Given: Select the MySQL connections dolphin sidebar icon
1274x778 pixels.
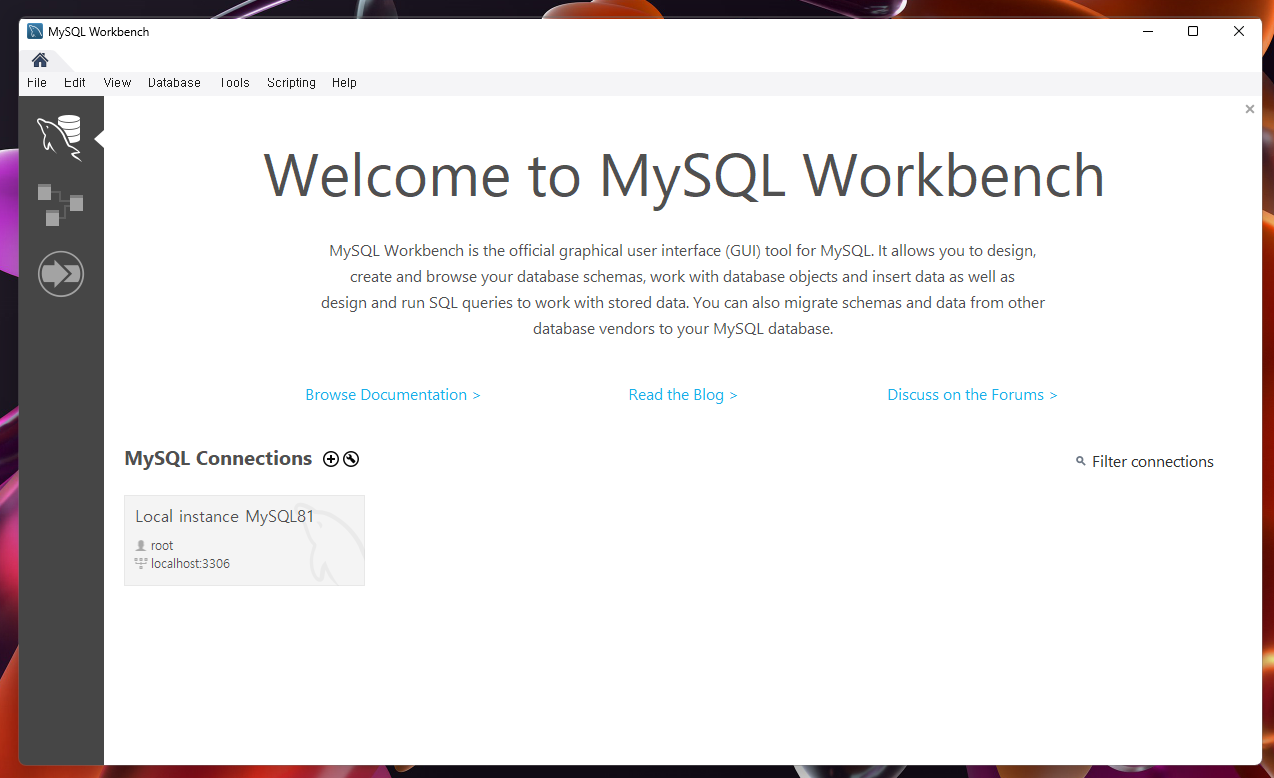Looking at the screenshot, I should 60,137.
